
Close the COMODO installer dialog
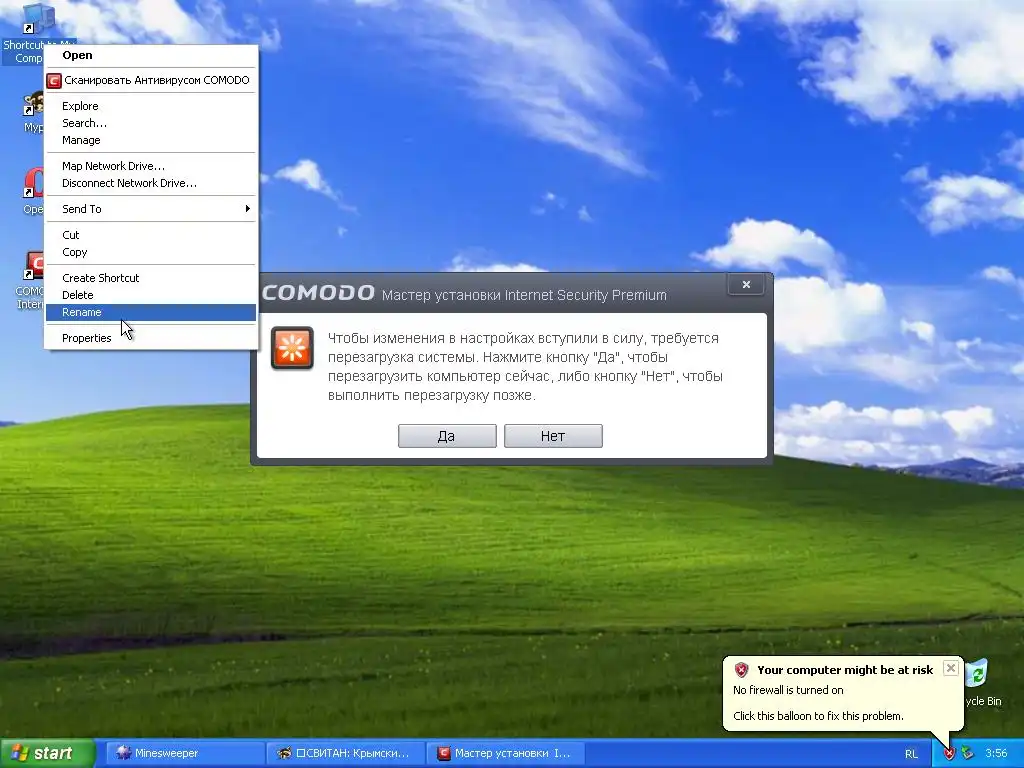coord(746,285)
